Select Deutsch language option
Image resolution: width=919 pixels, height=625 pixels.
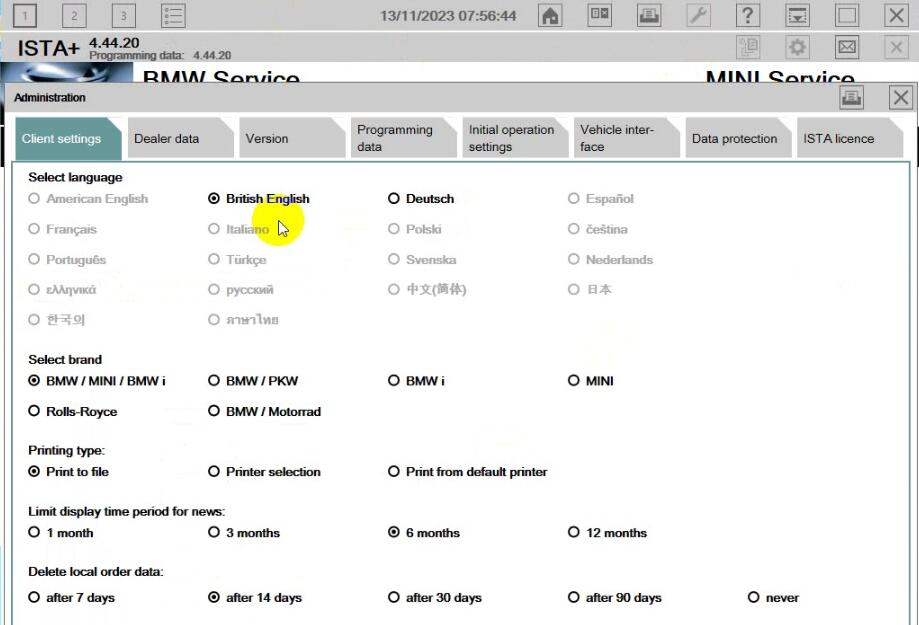(x=421, y=199)
